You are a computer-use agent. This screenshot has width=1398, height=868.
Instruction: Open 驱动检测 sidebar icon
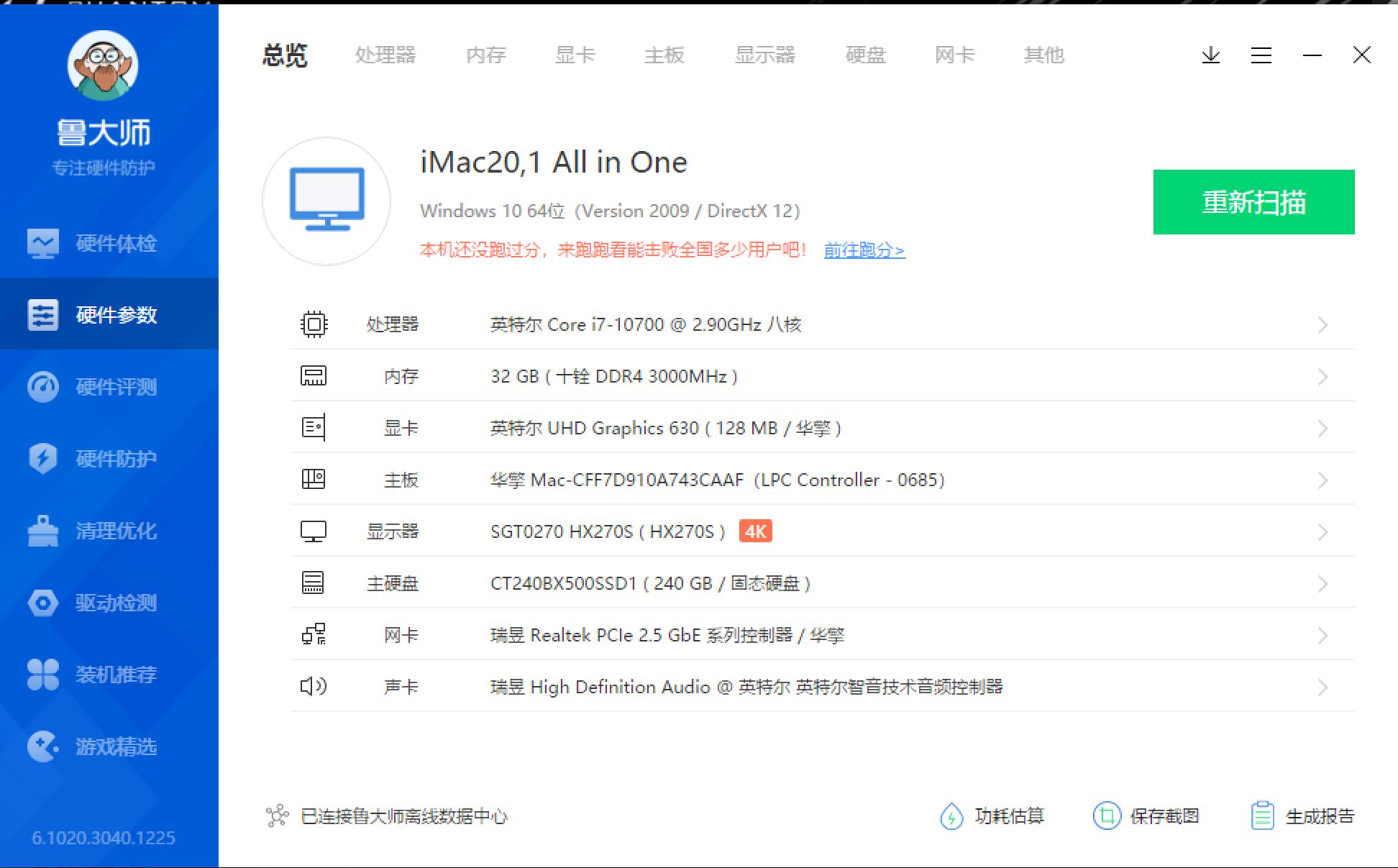42,603
